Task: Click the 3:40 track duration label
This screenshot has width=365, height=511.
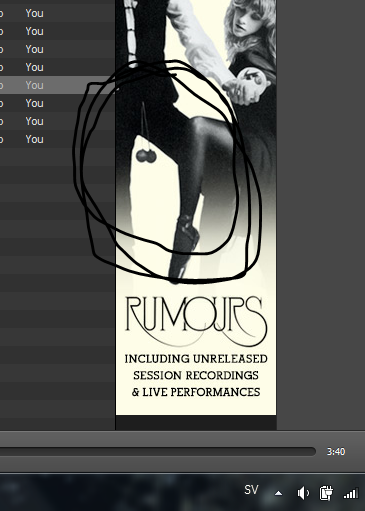Action: (x=336, y=452)
